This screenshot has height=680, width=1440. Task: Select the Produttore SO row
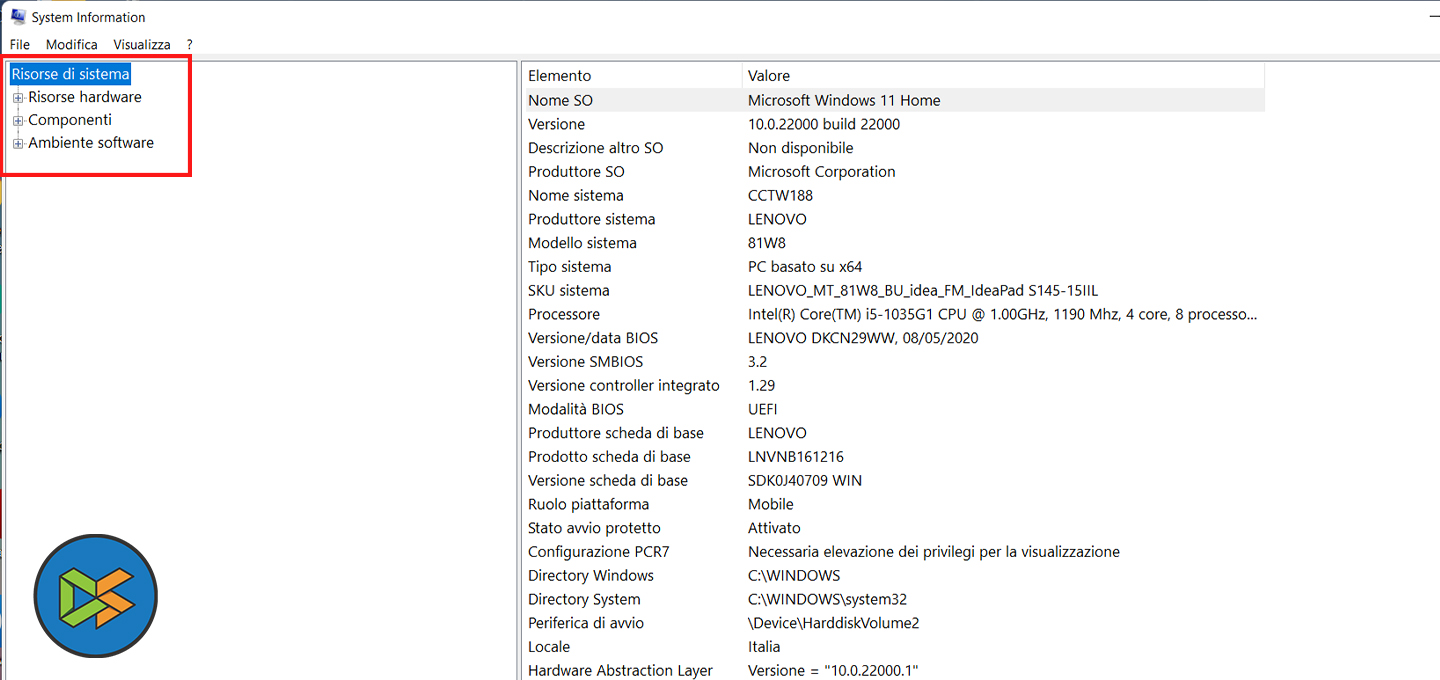894,172
